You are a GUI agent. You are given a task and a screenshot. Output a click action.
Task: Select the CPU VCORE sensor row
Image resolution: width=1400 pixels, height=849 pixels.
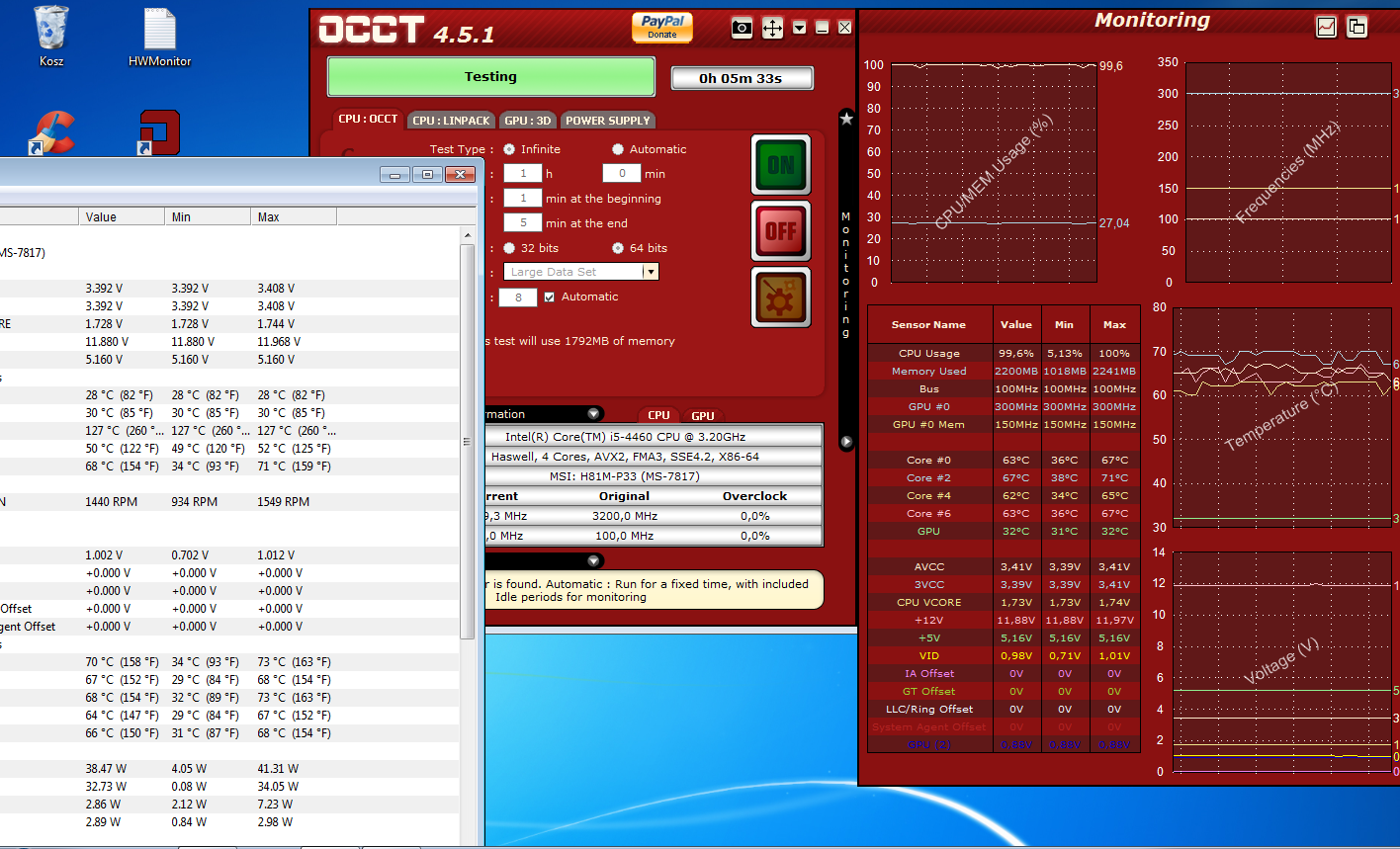pos(1004,602)
